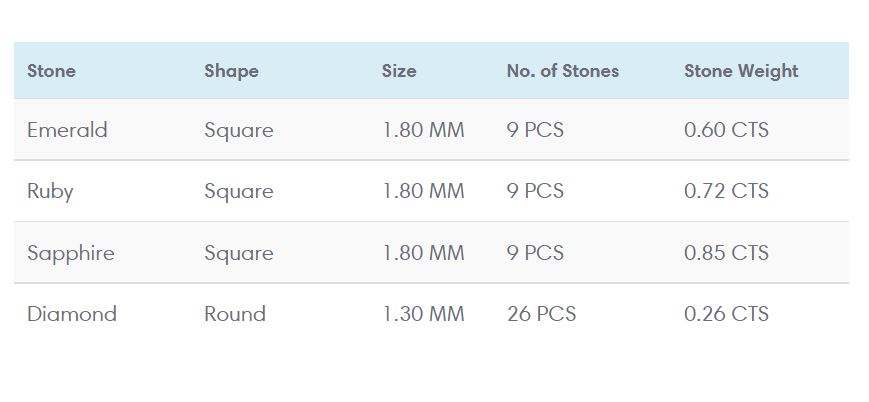
Task: Click the No. of Stones header
Action: pos(562,71)
